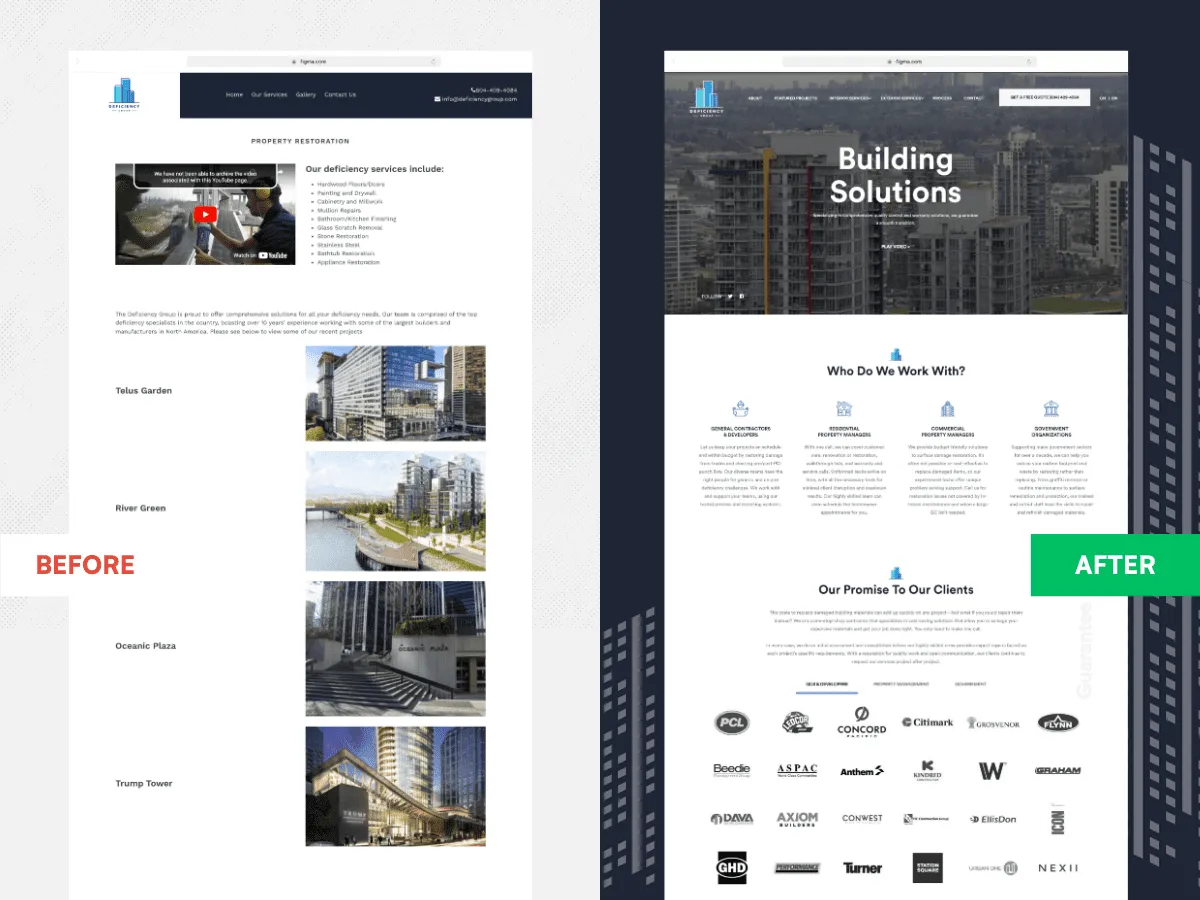Click the Station Square logo
The width and height of the screenshot is (1200, 900).
[928, 867]
